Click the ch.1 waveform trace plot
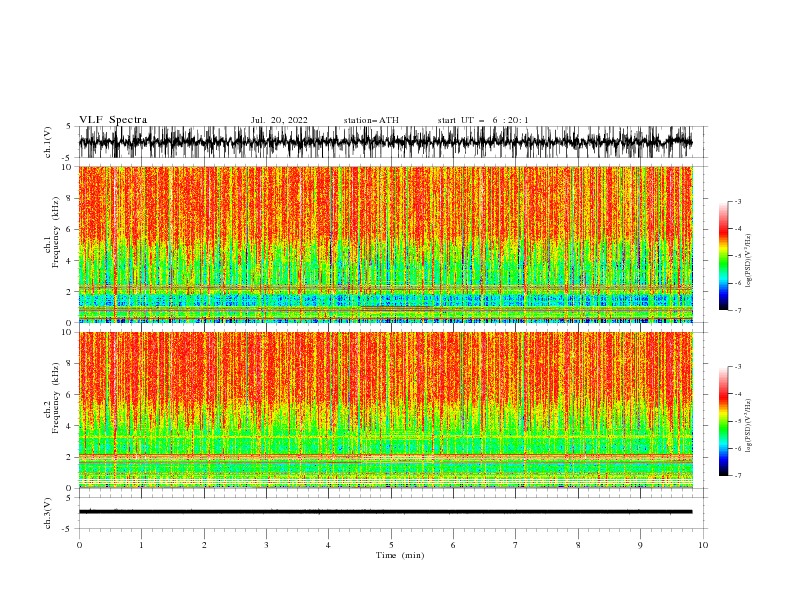The width and height of the screenshot is (792, 612). coord(385,142)
